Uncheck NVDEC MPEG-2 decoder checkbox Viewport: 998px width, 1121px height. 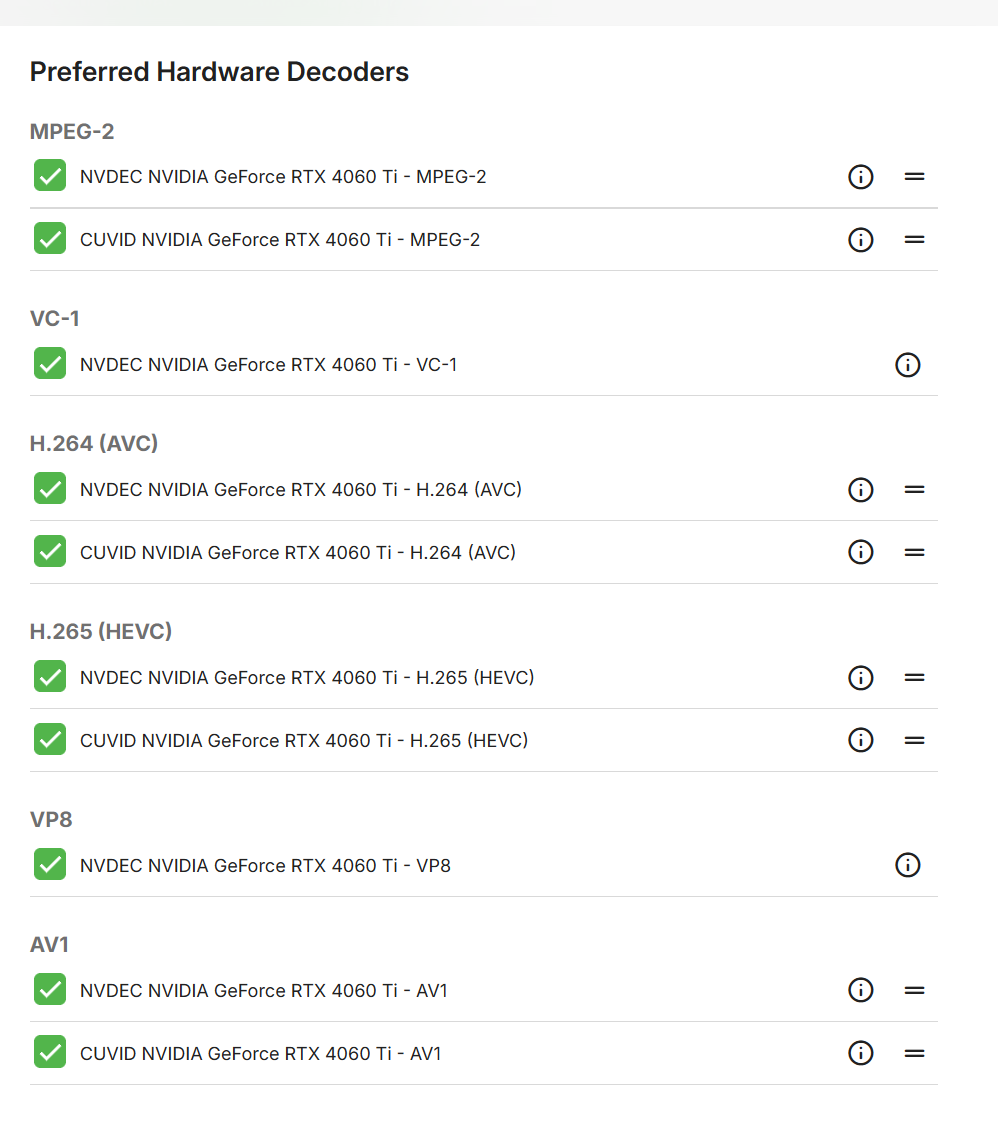click(x=50, y=176)
